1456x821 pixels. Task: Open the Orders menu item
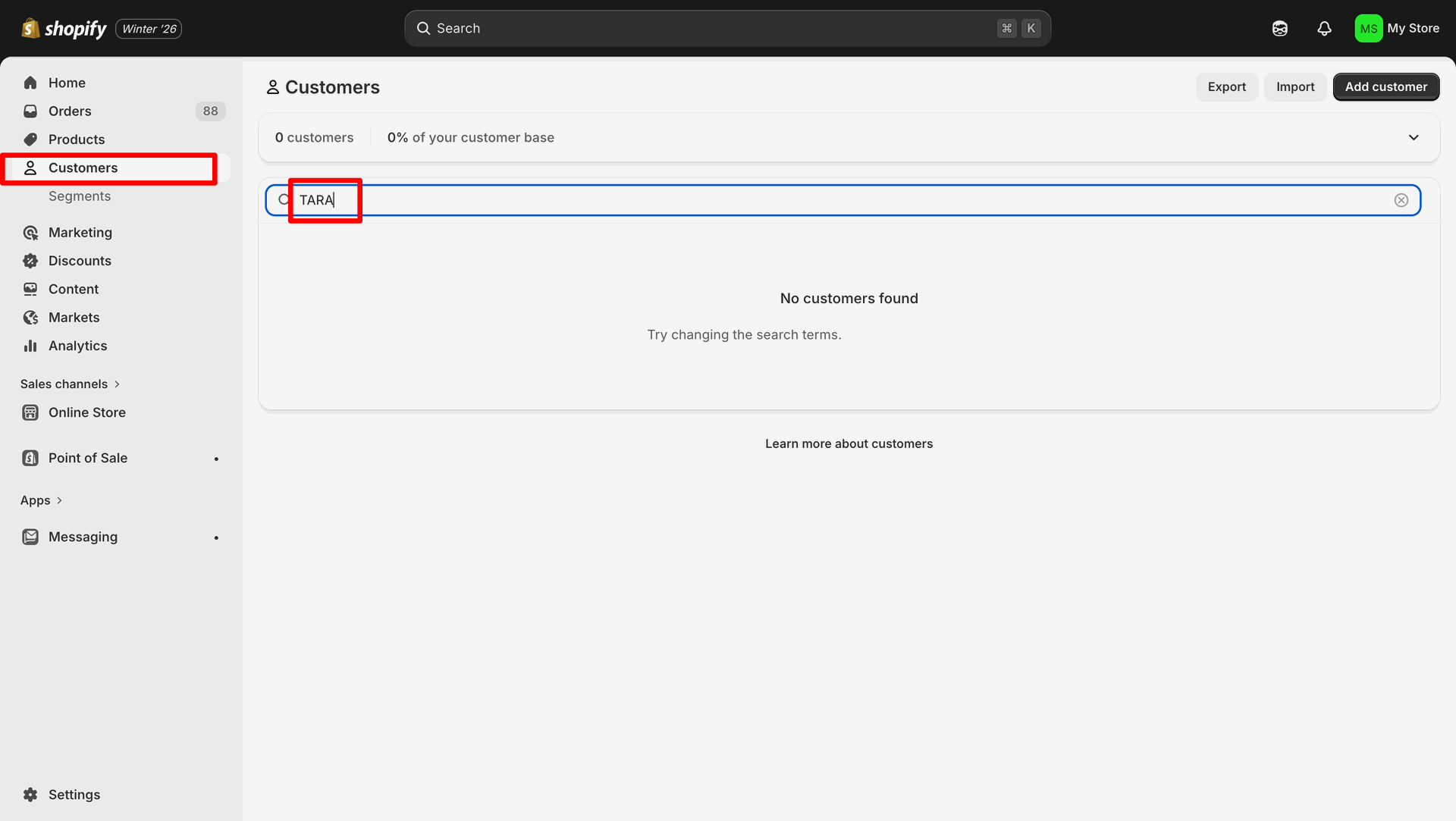[70, 111]
